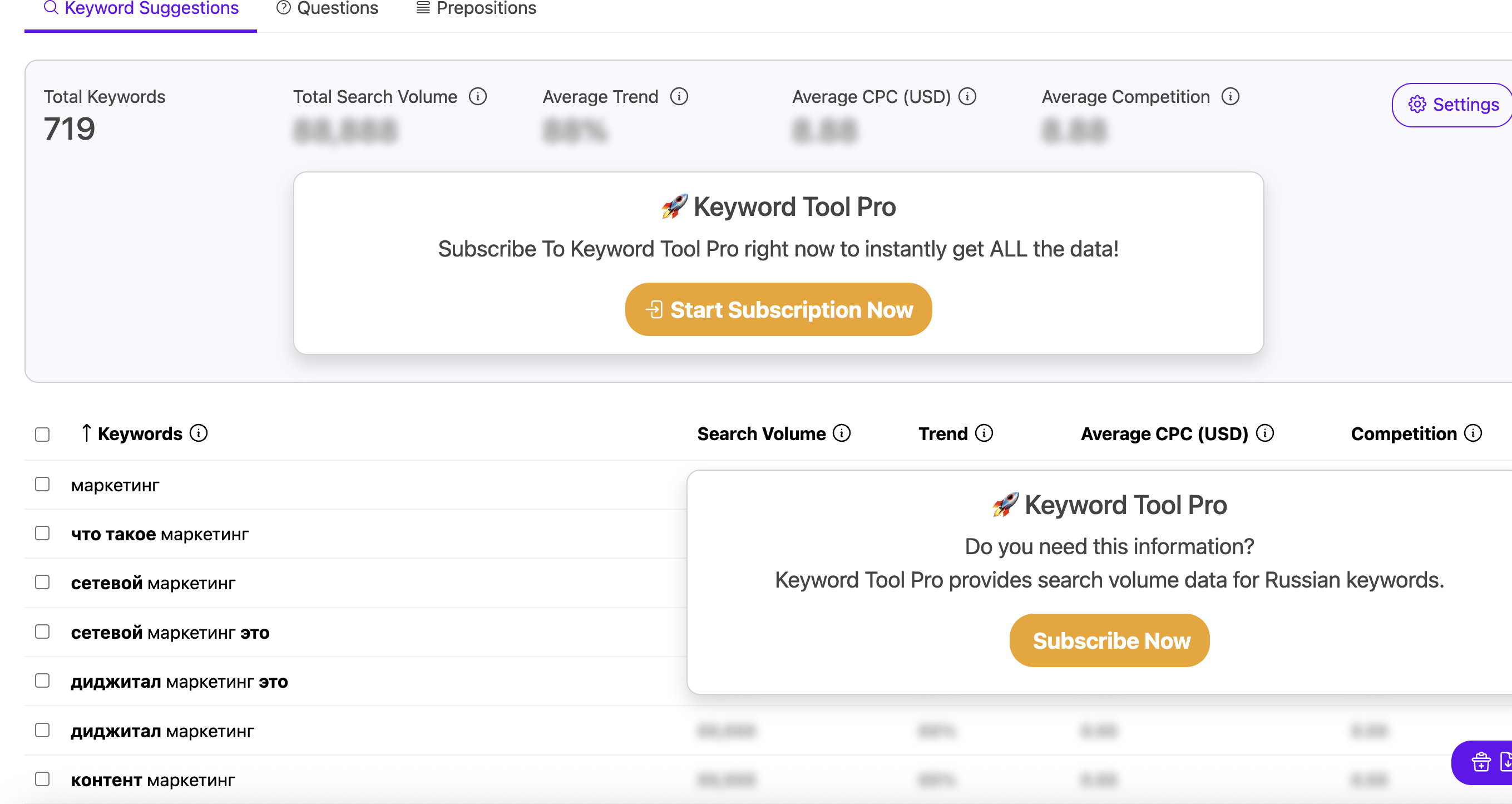The image size is (1512, 804).
Task: Click info icon beside Keywords column header
Action: tap(199, 433)
